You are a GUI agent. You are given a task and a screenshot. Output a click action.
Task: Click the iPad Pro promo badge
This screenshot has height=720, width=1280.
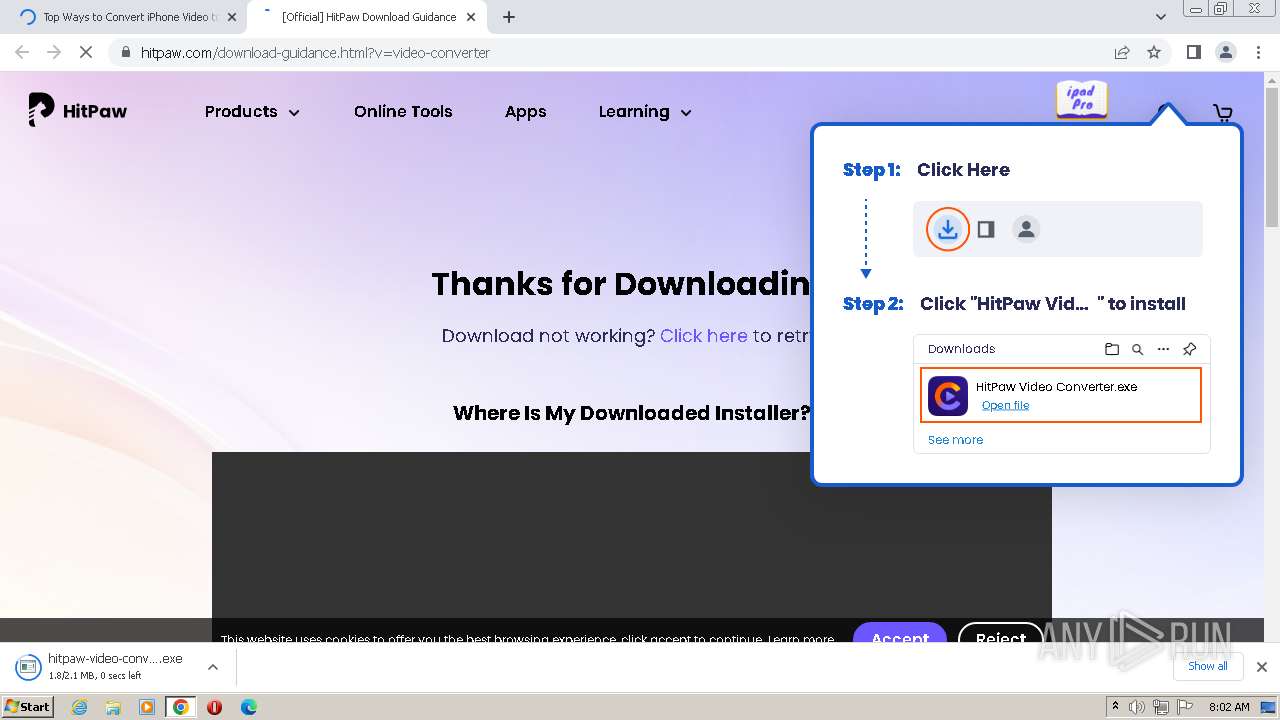(1082, 99)
